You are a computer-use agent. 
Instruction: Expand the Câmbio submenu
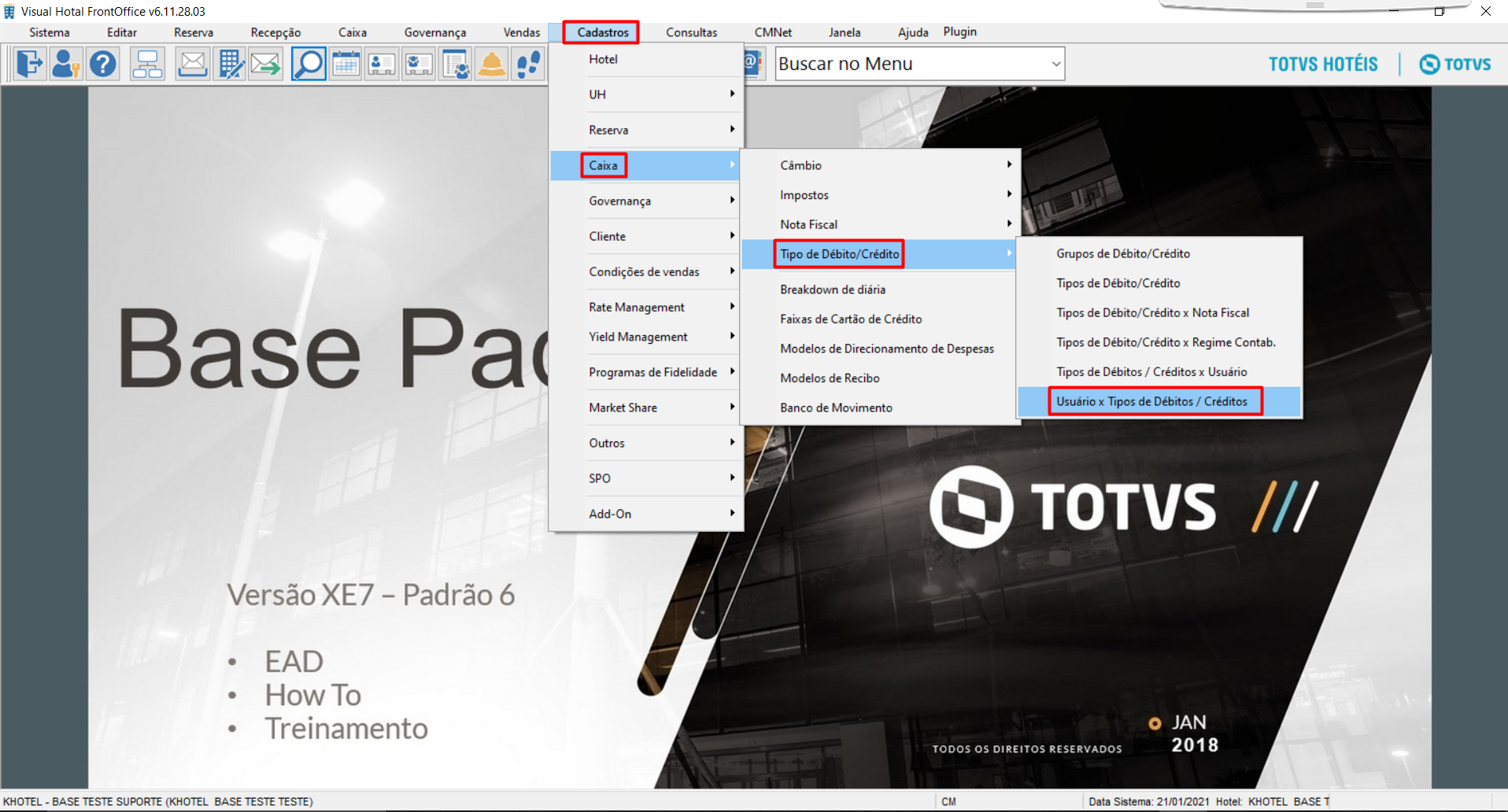click(x=881, y=165)
